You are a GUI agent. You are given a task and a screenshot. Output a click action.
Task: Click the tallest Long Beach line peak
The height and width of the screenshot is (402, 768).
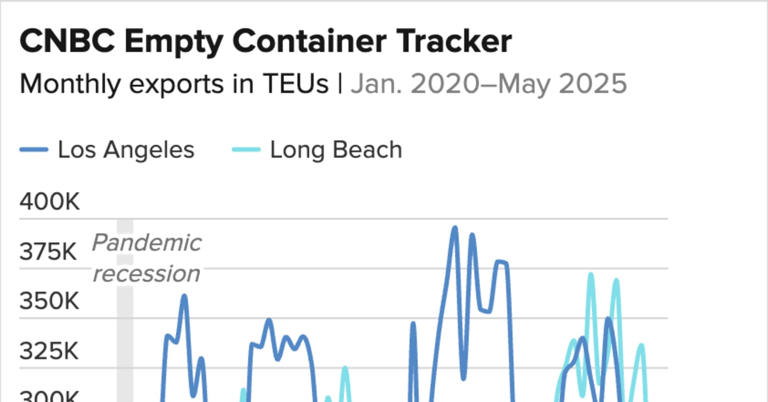pyautogui.click(x=591, y=275)
